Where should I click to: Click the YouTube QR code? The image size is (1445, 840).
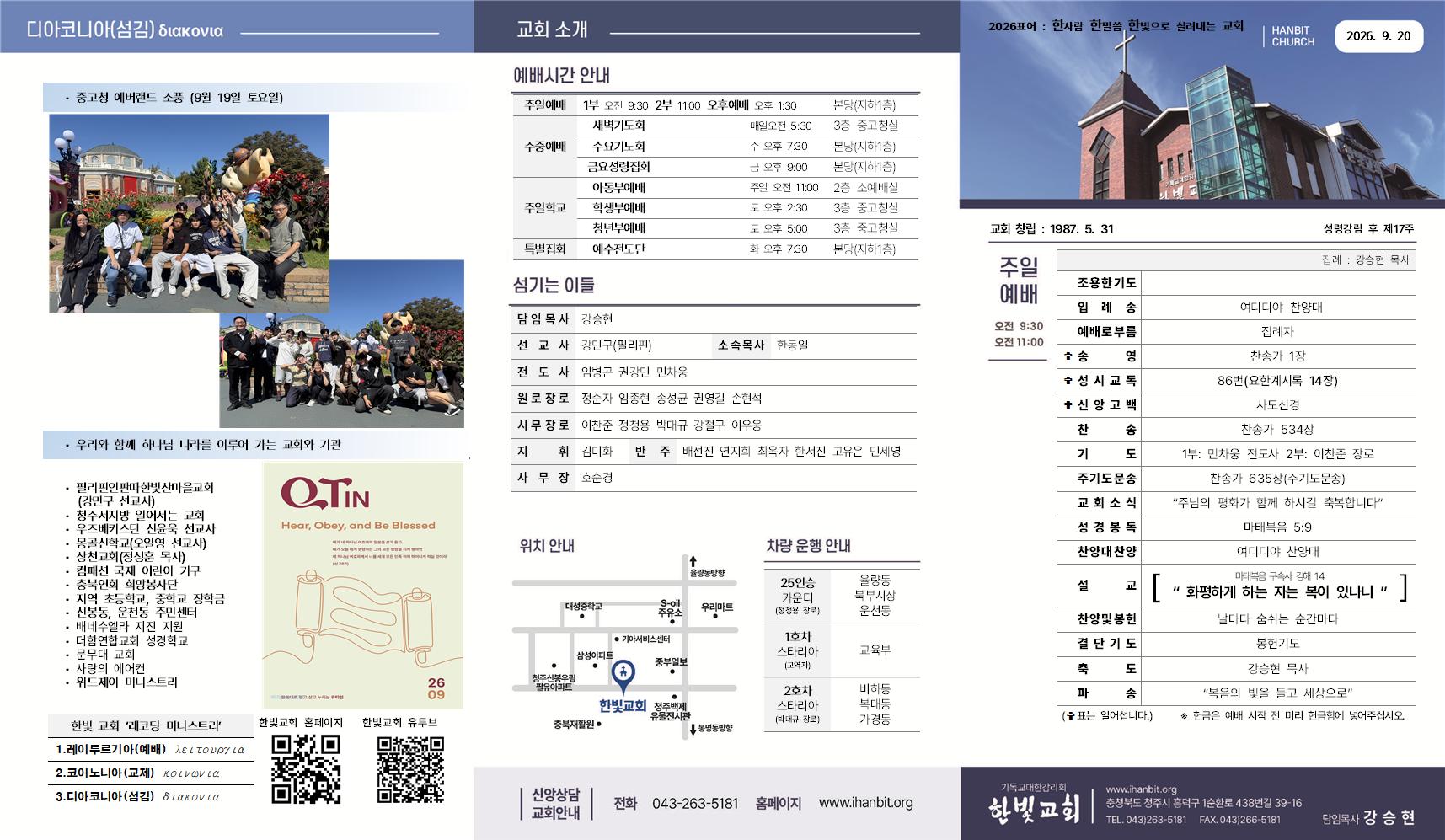tap(410, 768)
